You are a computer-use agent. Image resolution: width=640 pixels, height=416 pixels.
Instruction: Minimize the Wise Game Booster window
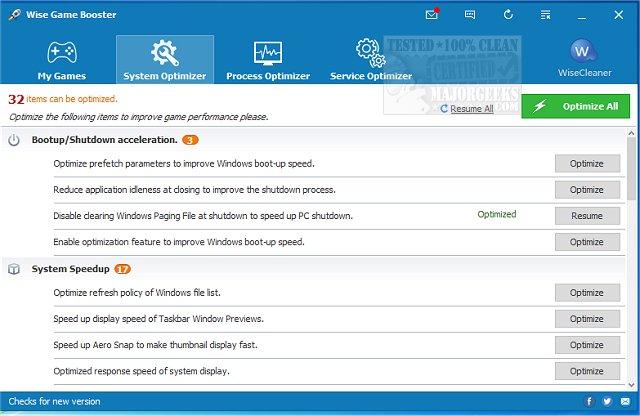click(582, 16)
